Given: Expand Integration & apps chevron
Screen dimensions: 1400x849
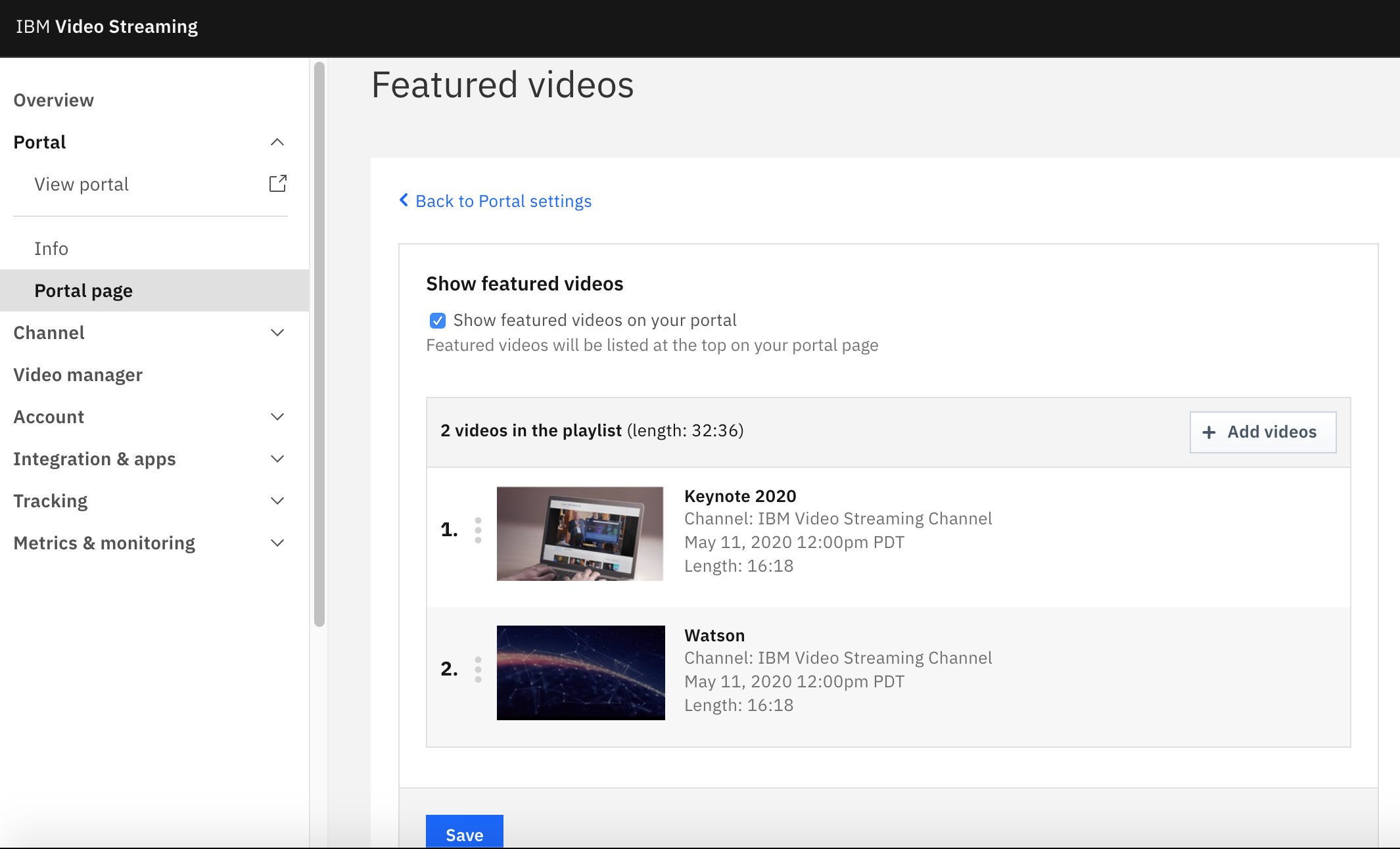Looking at the screenshot, I should coord(277,459).
